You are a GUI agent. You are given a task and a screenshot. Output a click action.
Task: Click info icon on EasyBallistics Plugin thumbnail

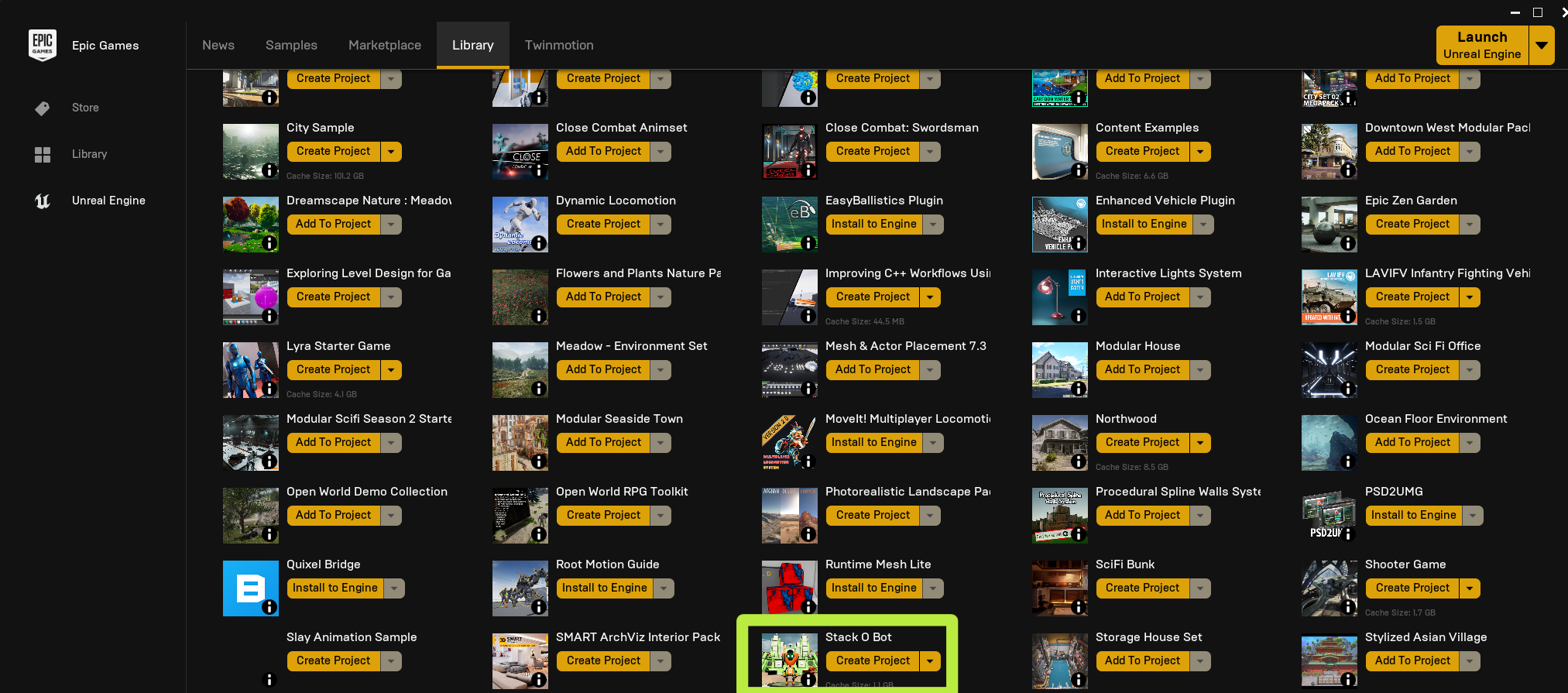808,243
